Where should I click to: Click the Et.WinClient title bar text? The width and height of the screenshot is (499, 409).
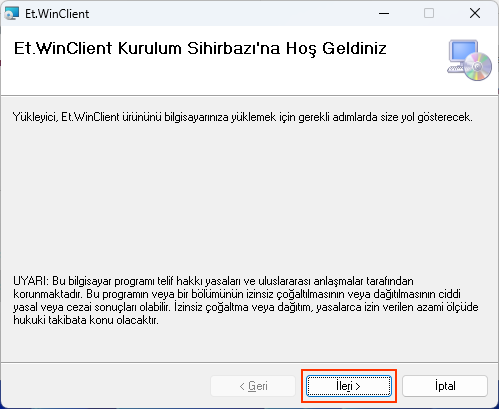(57, 14)
